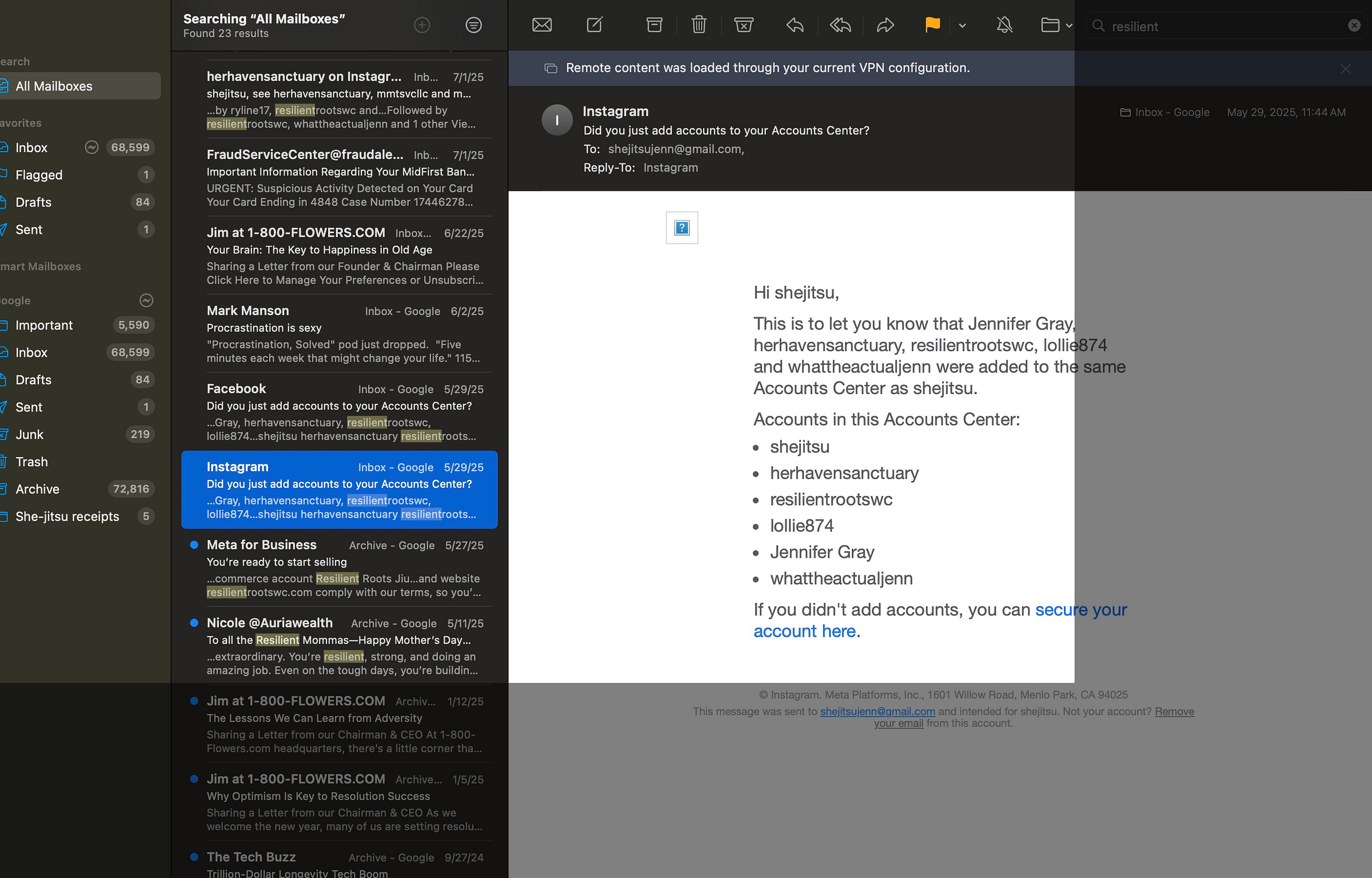Reply to the Instagram email

tap(795, 25)
